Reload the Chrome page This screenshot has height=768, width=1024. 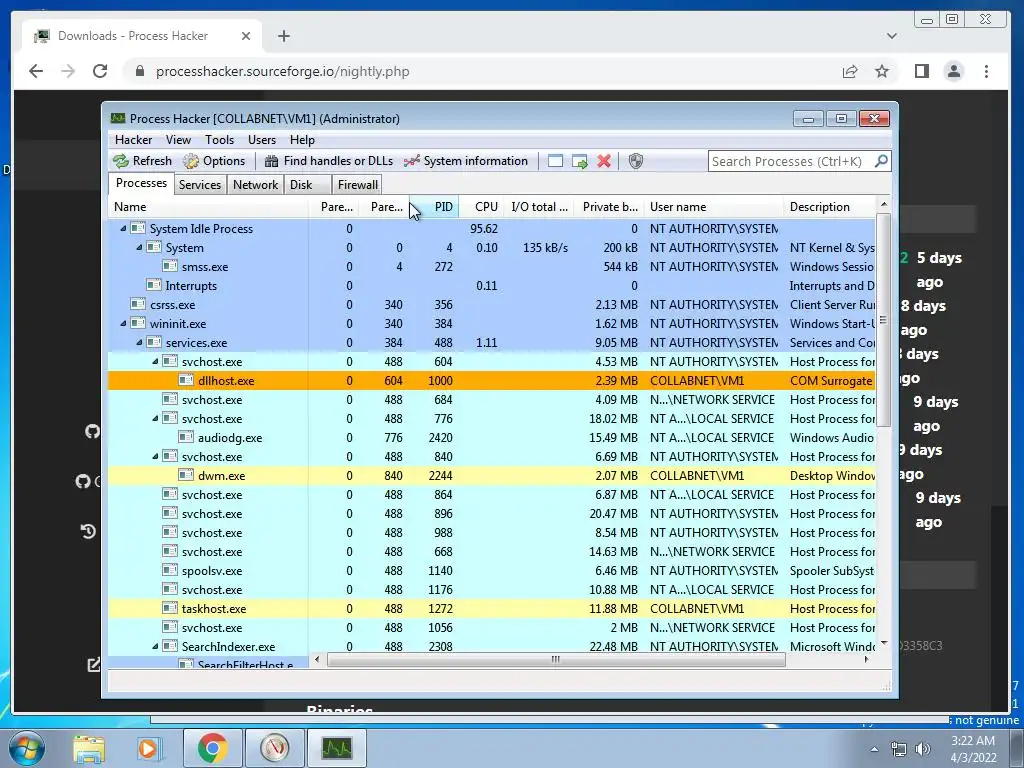pos(100,71)
